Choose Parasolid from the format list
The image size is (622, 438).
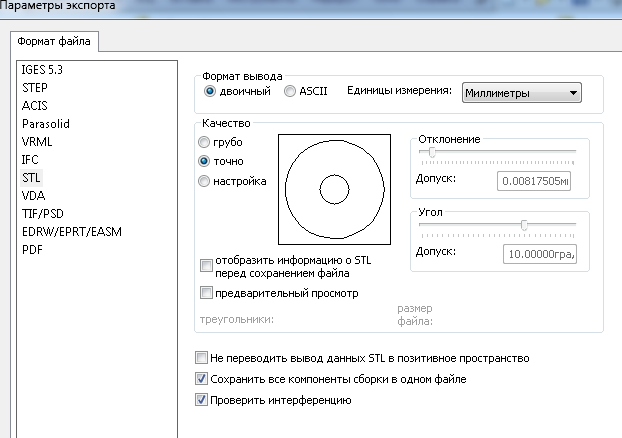coord(45,124)
